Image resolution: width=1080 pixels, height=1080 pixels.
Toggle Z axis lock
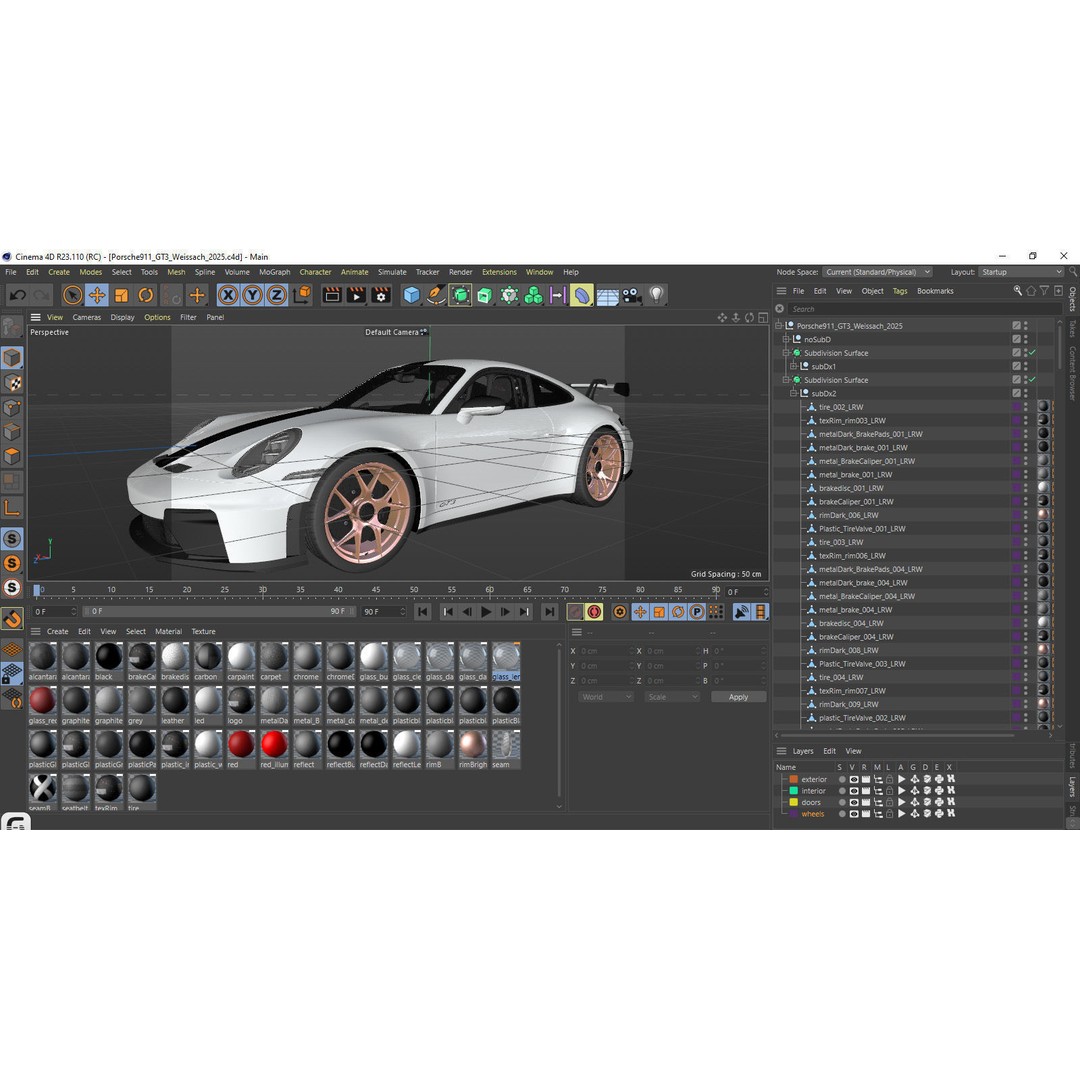pyautogui.click(x=276, y=295)
